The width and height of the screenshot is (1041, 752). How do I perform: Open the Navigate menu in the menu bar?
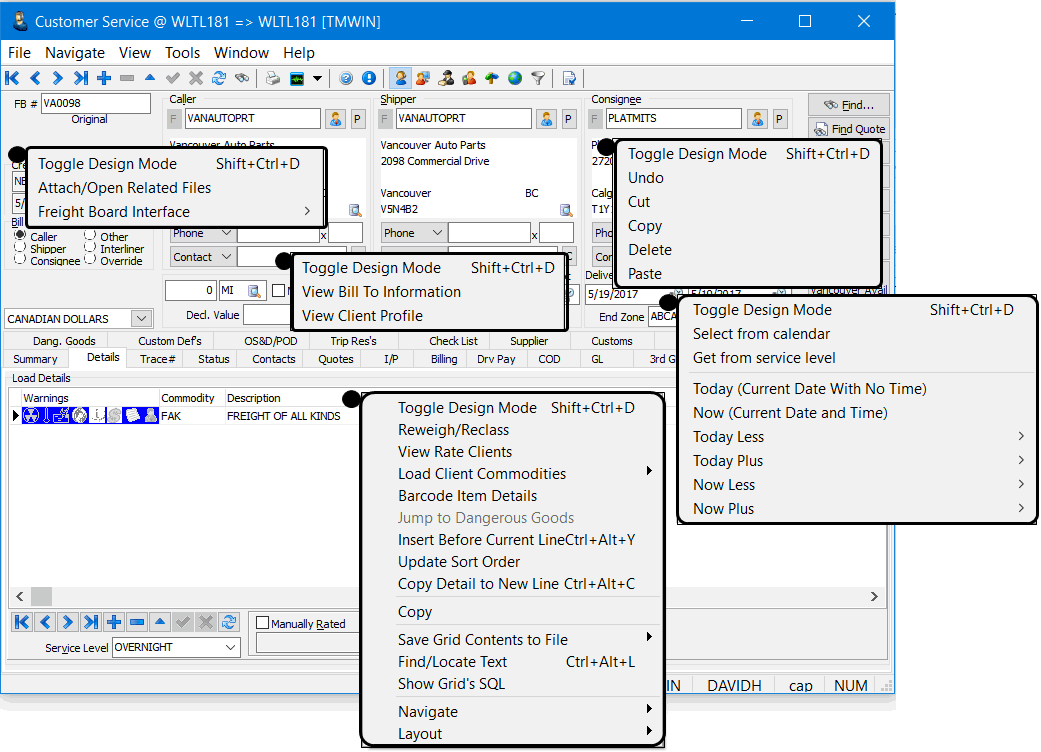click(75, 52)
